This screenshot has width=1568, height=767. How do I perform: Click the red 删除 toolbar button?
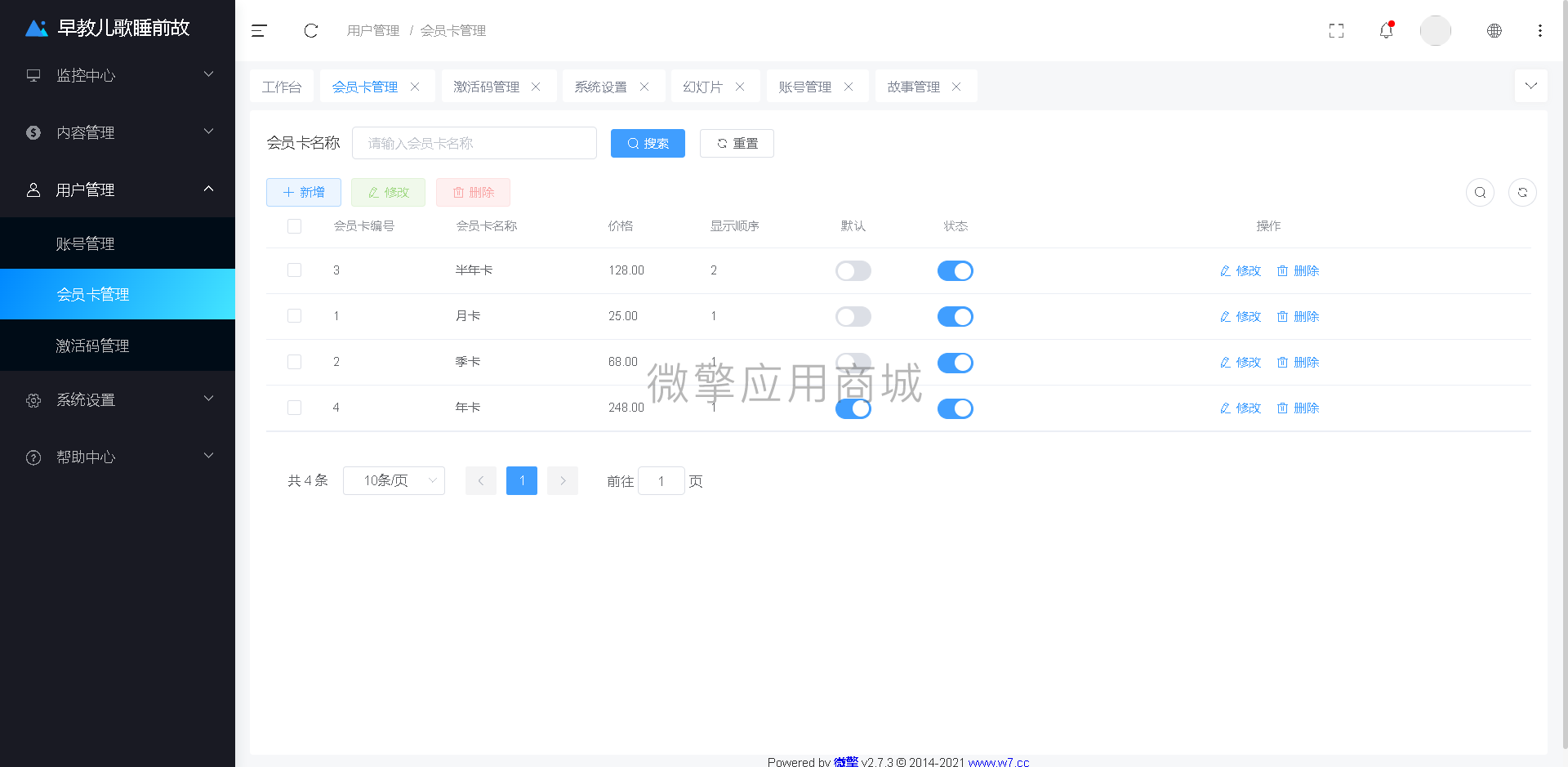[x=473, y=193]
